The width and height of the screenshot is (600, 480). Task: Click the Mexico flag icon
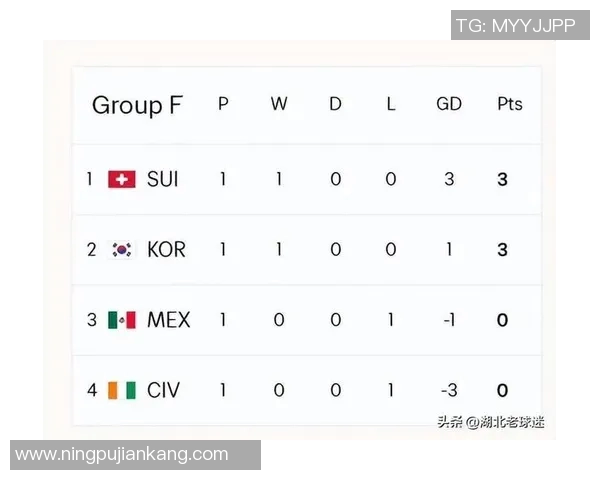pyautogui.click(x=122, y=320)
